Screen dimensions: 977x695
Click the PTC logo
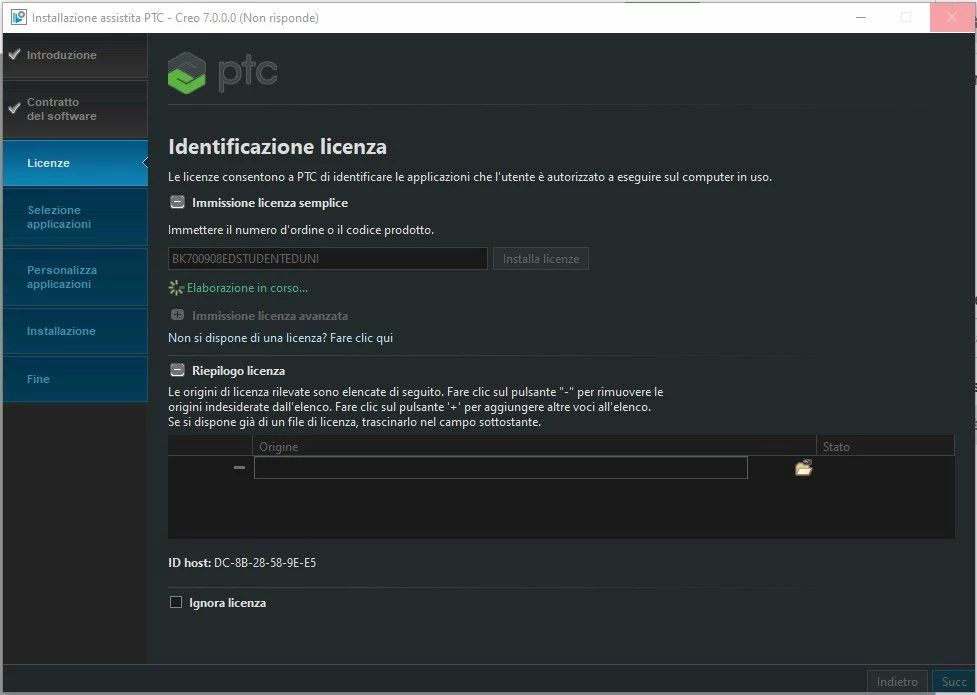[x=222, y=73]
